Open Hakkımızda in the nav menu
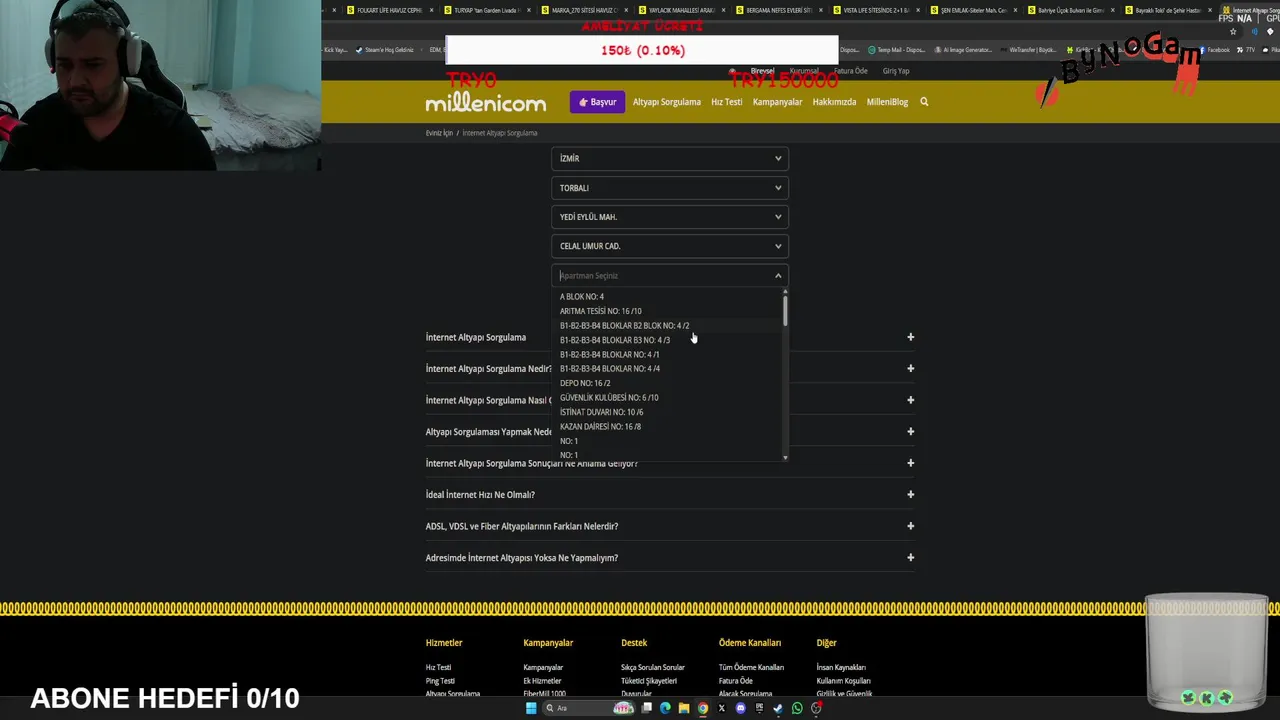Image resolution: width=1280 pixels, height=720 pixels. (x=834, y=102)
